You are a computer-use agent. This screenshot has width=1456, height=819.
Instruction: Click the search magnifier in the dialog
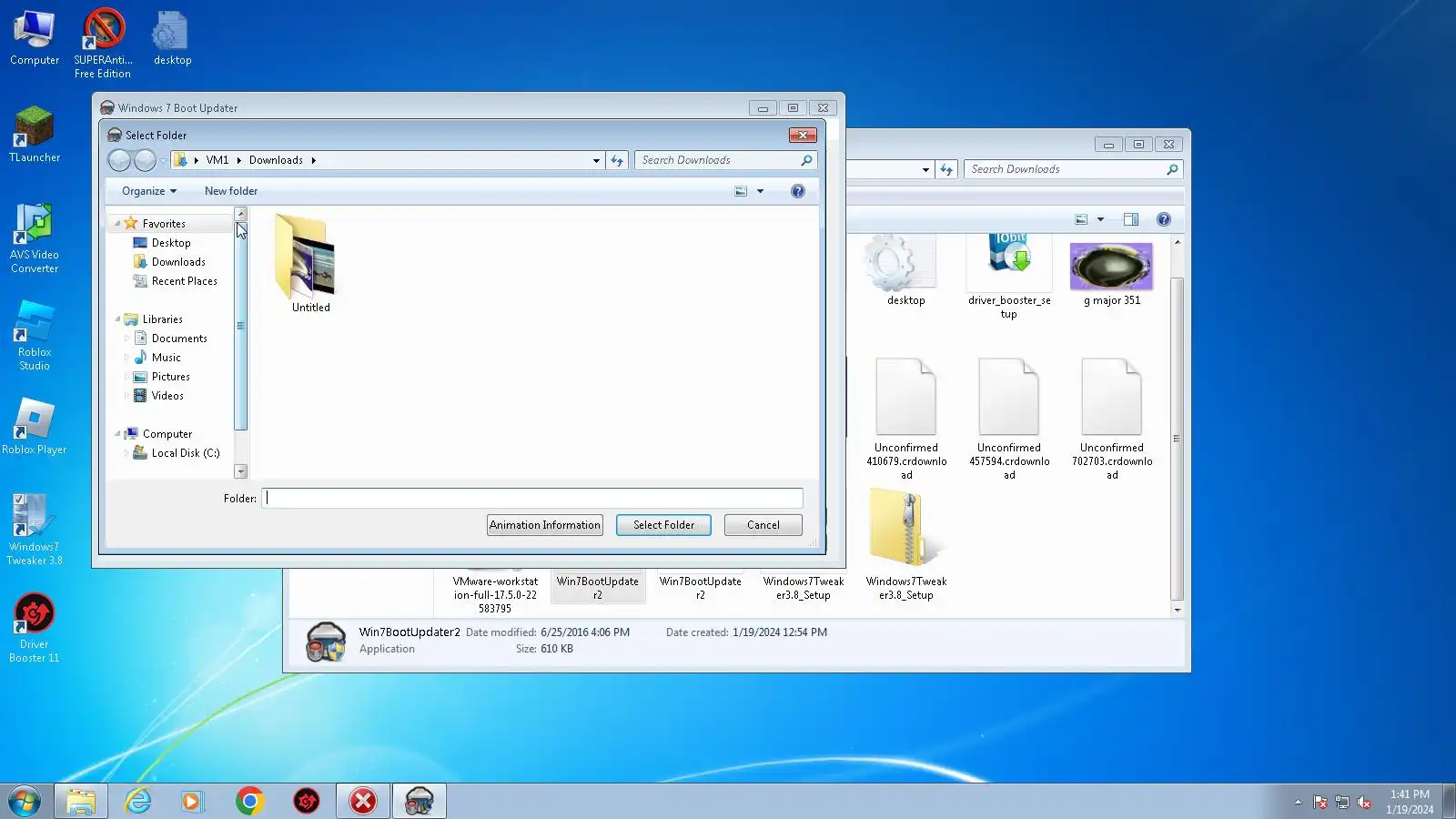[806, 160]
